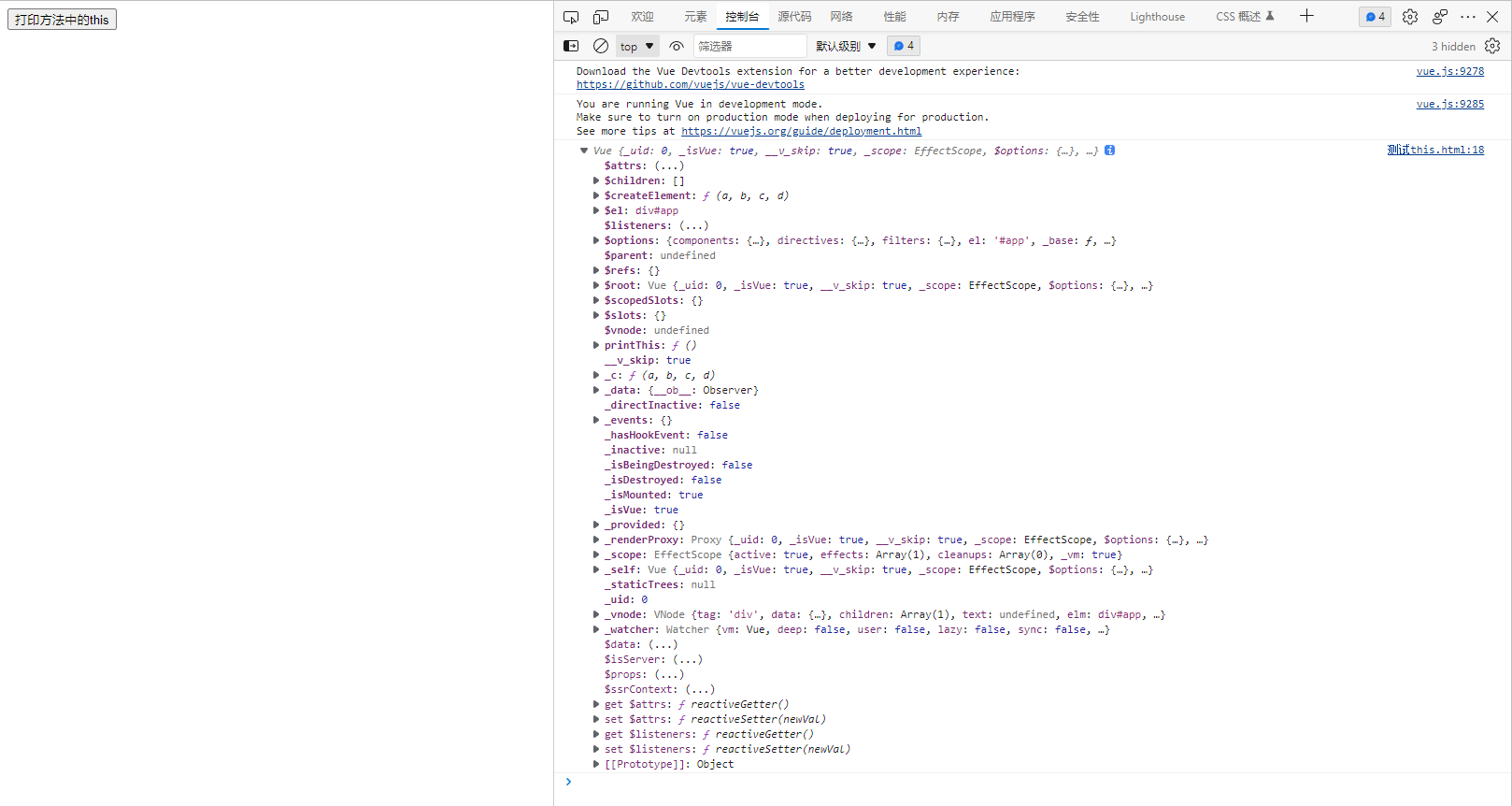Viewport: 1512px width, 806px height.
Task: Click the console prompt input line
Action: [1037, 782]
